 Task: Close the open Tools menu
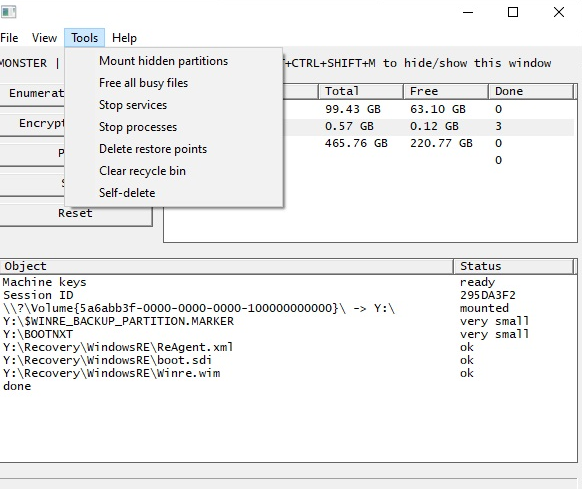85,38
